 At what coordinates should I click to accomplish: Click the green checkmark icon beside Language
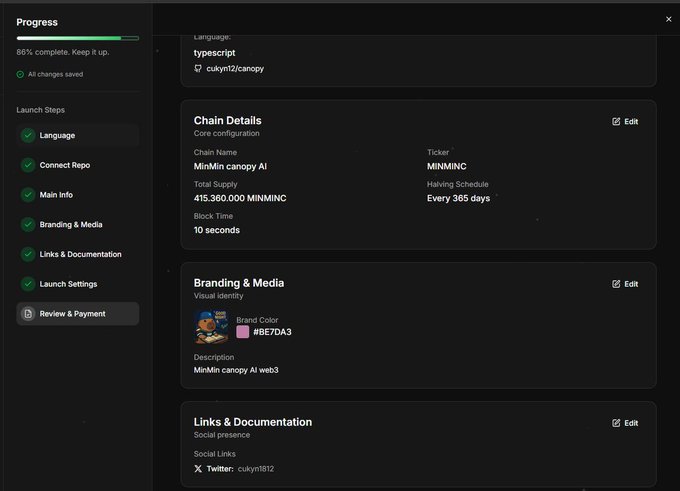click(x=28, y=135)
